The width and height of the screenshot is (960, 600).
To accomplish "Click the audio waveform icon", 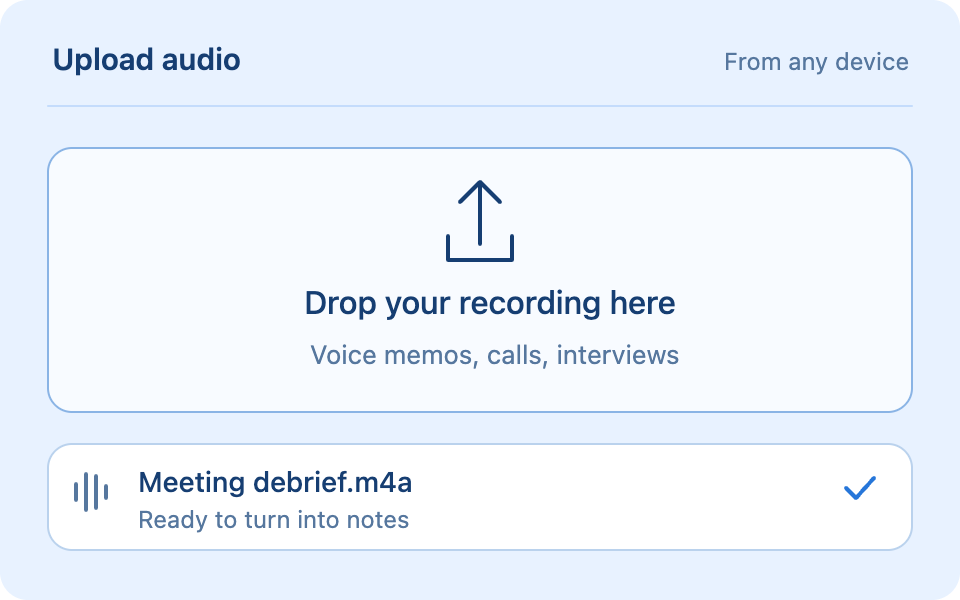I will (x=91, y=492).
